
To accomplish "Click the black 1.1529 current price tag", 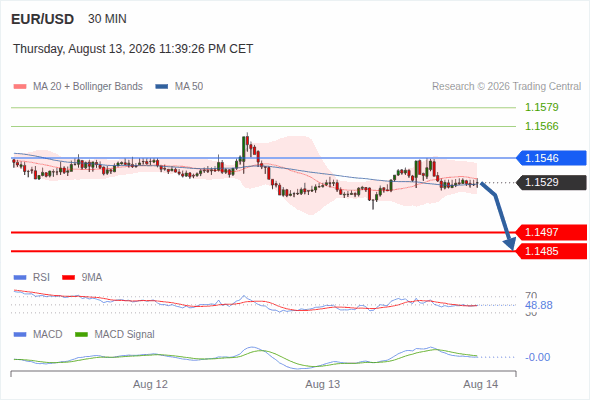I will pos(551,183).
